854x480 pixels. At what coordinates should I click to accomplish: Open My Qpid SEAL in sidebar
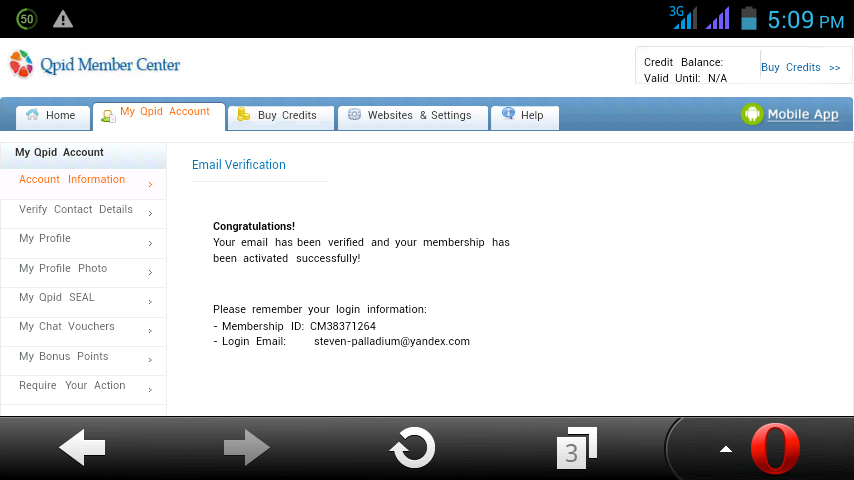pos(83,302)
